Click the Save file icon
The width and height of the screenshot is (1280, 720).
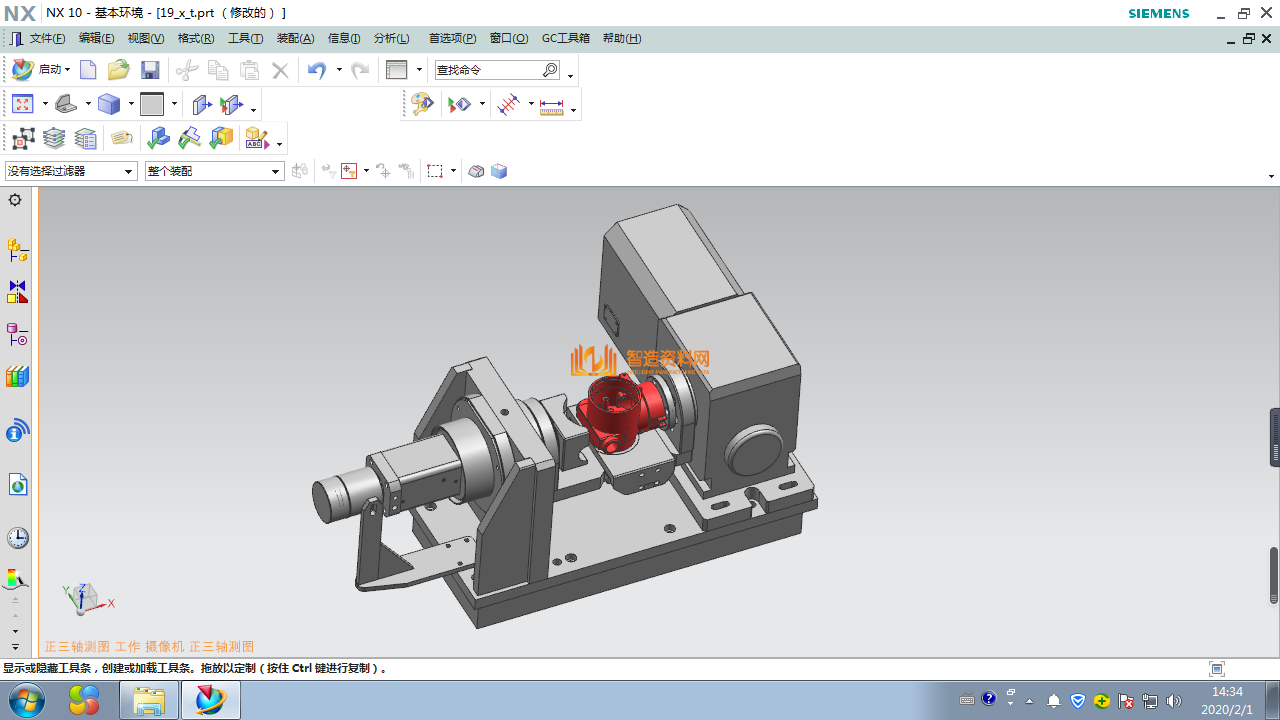[150, 70]
